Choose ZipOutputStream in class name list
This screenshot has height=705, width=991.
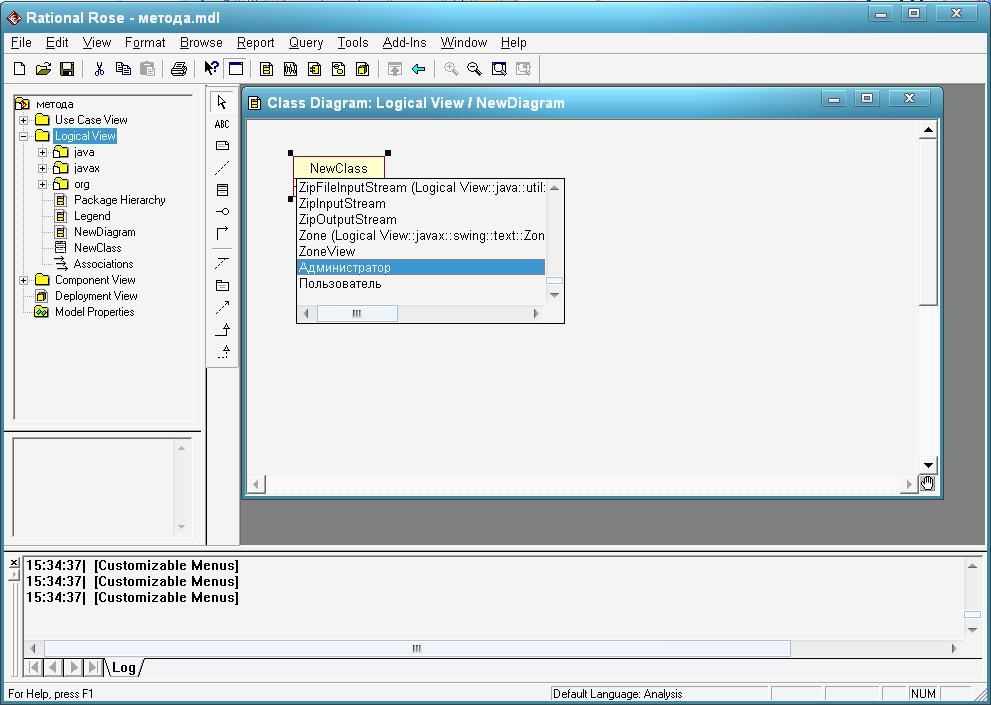click(x=421, y=219)
